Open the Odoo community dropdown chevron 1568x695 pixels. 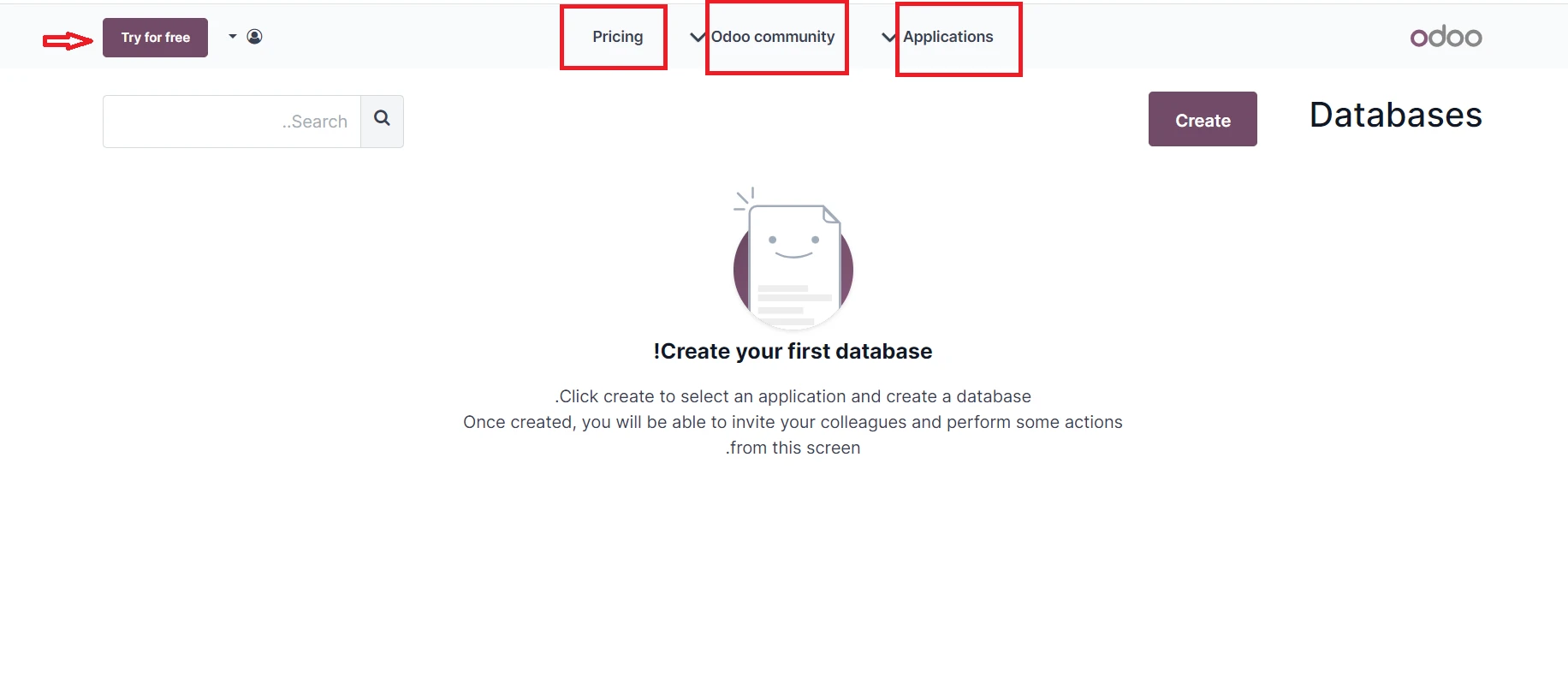(x=697, y=37)
